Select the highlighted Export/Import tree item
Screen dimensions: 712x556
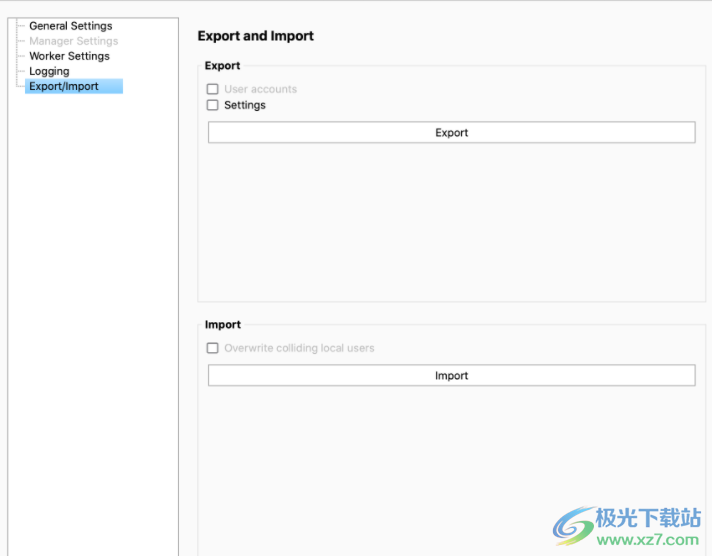tap(64, 86)
